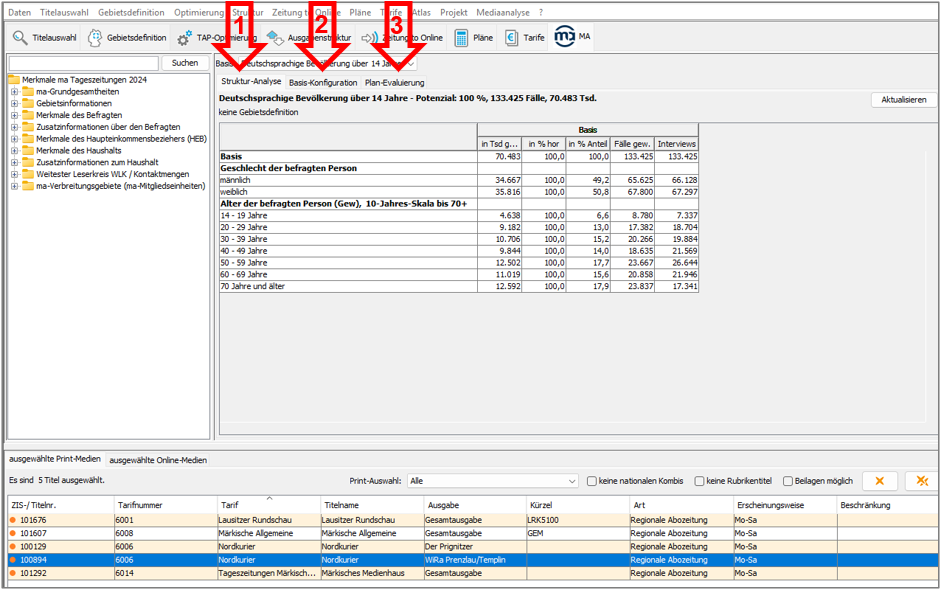Image resolution: width=940 pixels, height=590 pixels.
Task: Click the Gebietsdefinition head icon
Action: pyautogui.click(x=95, y=38)
